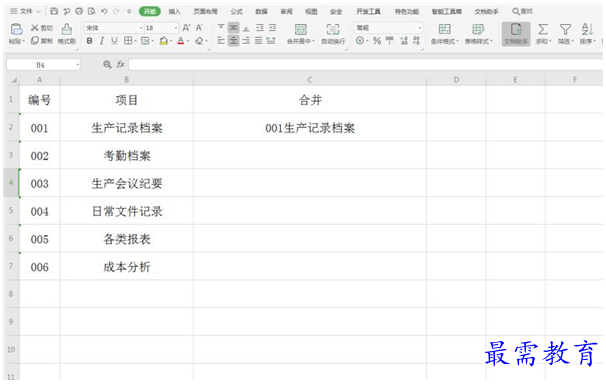This screenshot has height=385, width=606.
Task: Select cell containing 001生产记录档案
Action: point(310,128)
